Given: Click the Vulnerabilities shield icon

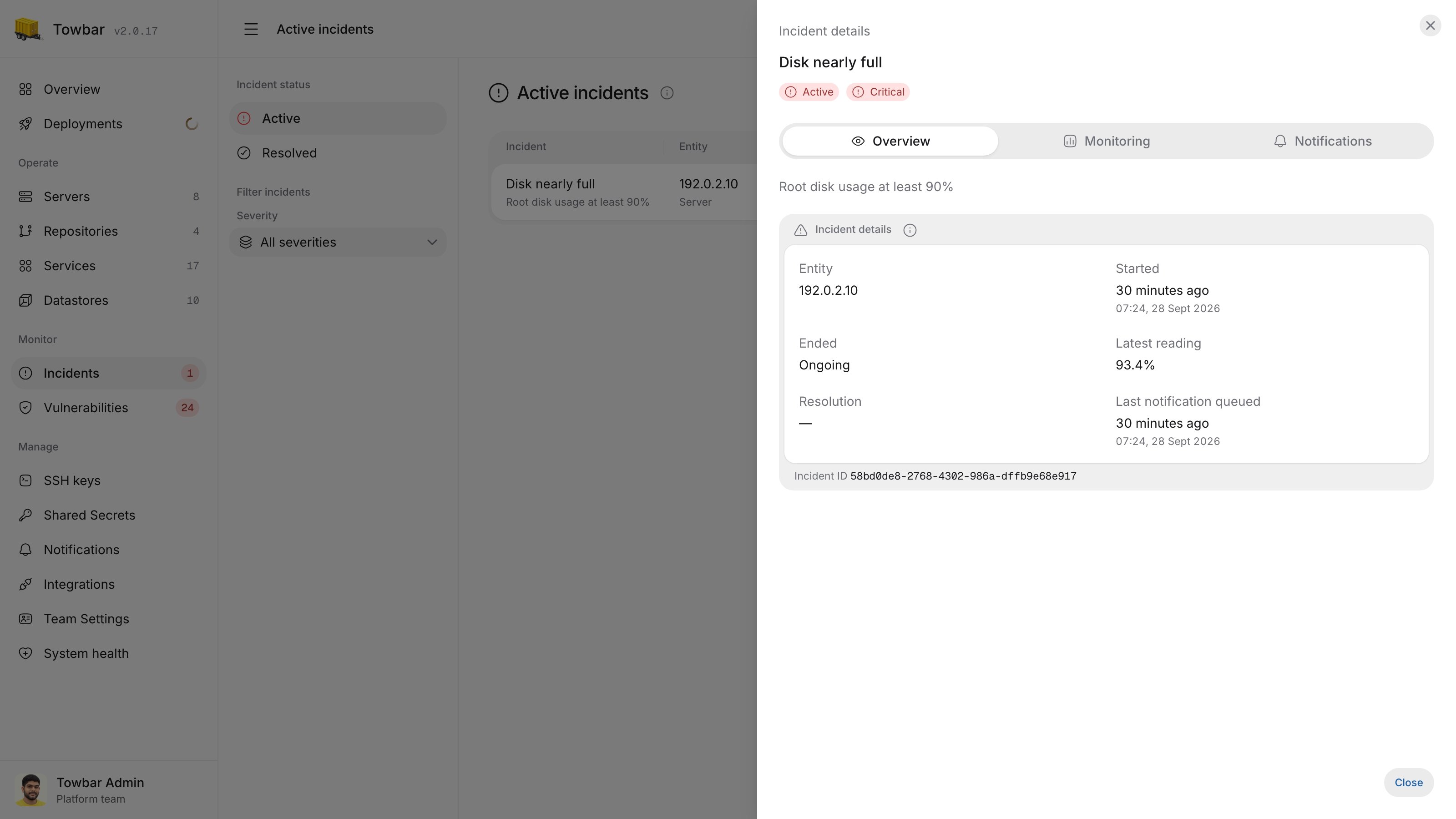Looking at the screenshot, I should (25, 408).
